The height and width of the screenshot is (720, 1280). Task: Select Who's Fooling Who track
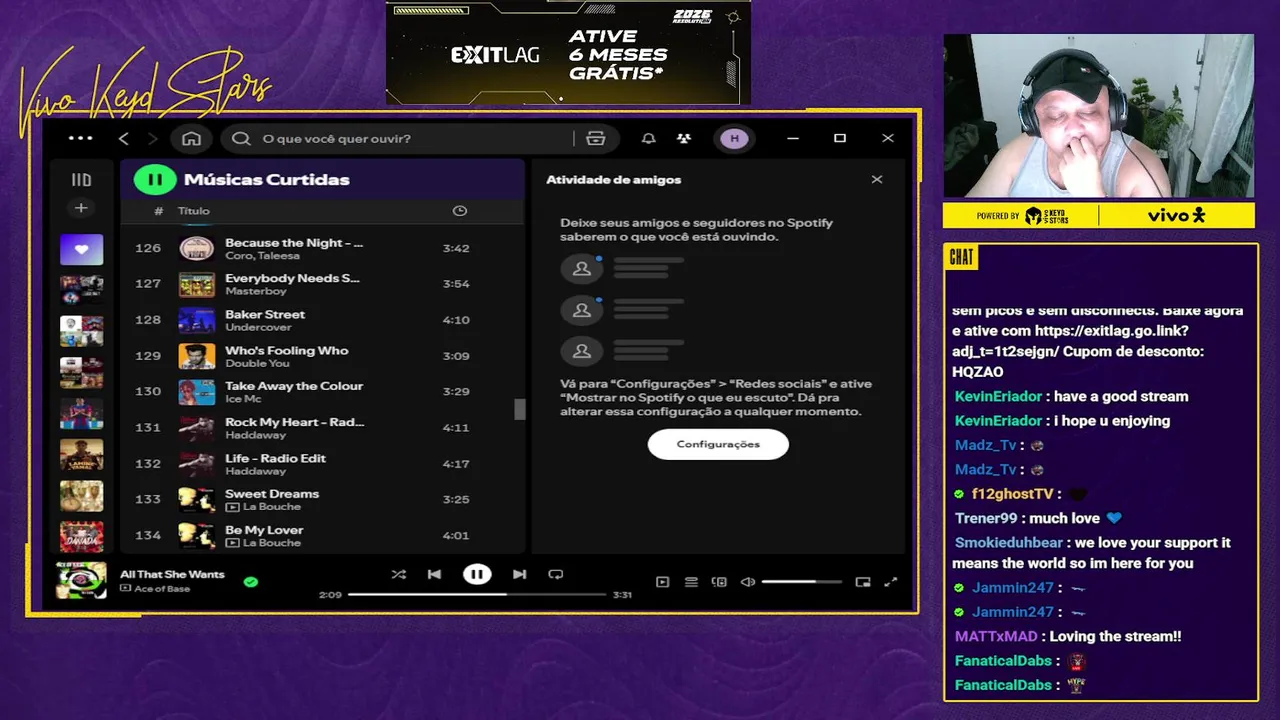tap(322, 356)
